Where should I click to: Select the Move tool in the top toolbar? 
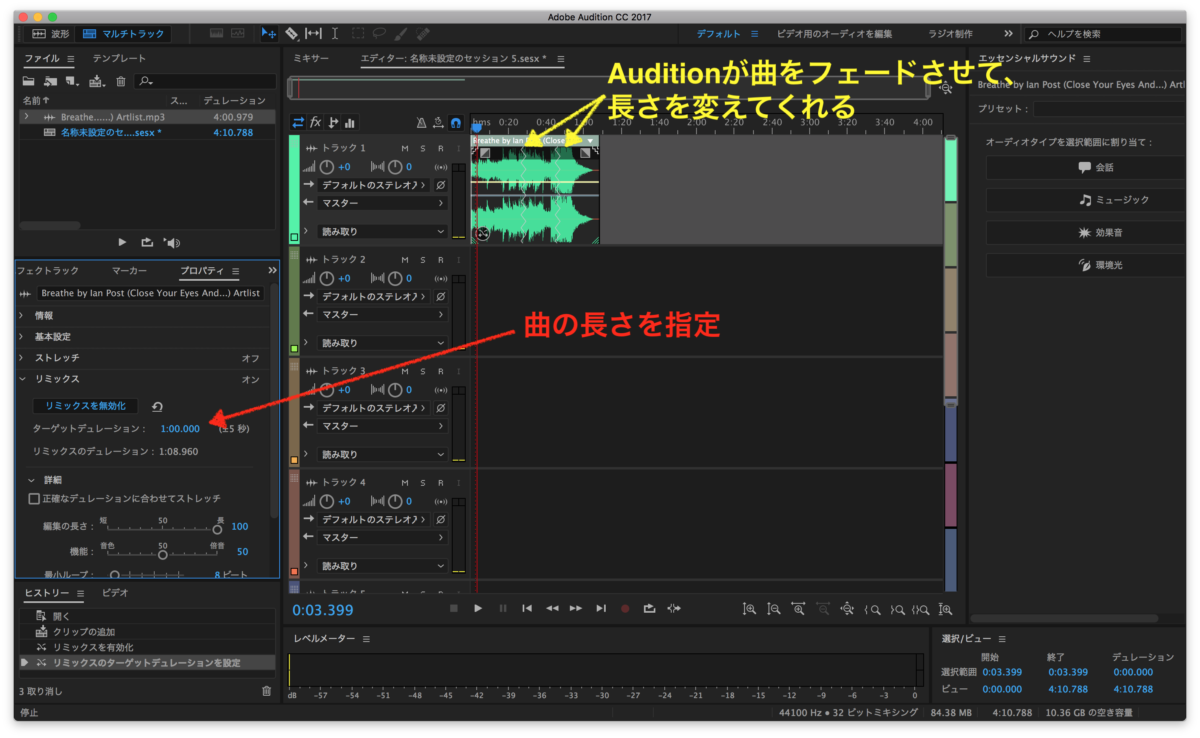click(270, 34)
